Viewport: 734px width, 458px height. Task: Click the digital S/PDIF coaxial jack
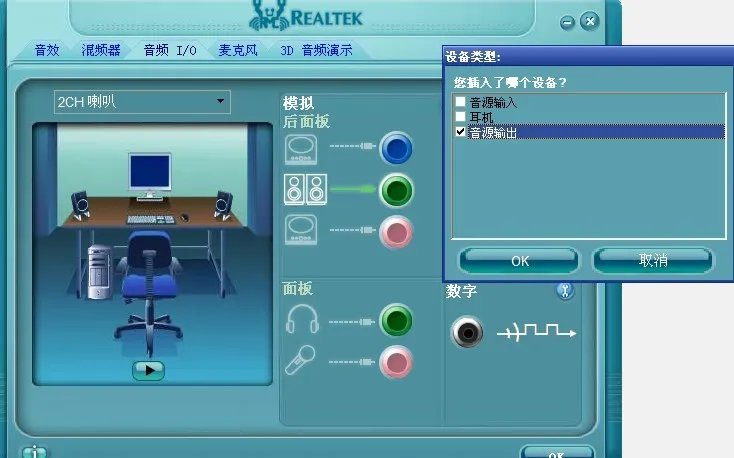click(467, 332)
